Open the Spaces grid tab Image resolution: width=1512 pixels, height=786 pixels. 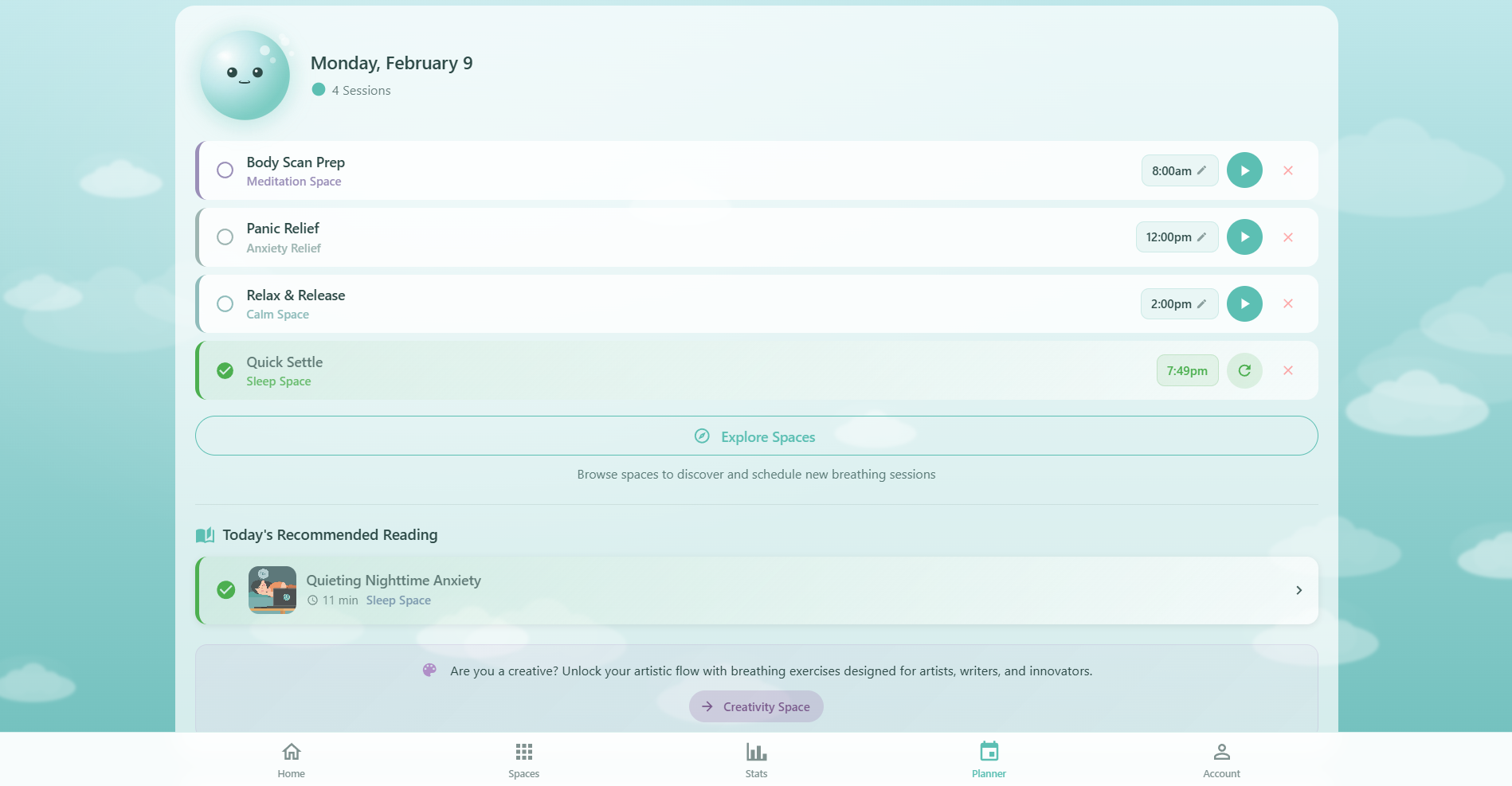[523, 759]
